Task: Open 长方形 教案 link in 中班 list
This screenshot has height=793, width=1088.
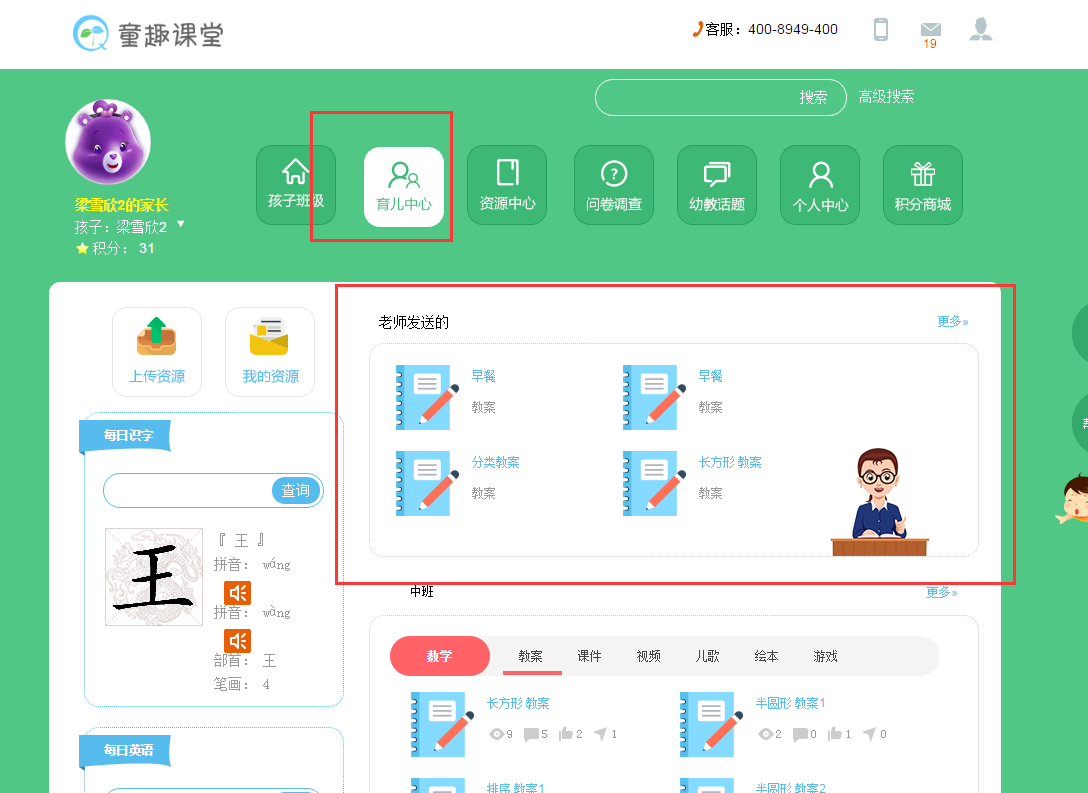Action: 518,704
